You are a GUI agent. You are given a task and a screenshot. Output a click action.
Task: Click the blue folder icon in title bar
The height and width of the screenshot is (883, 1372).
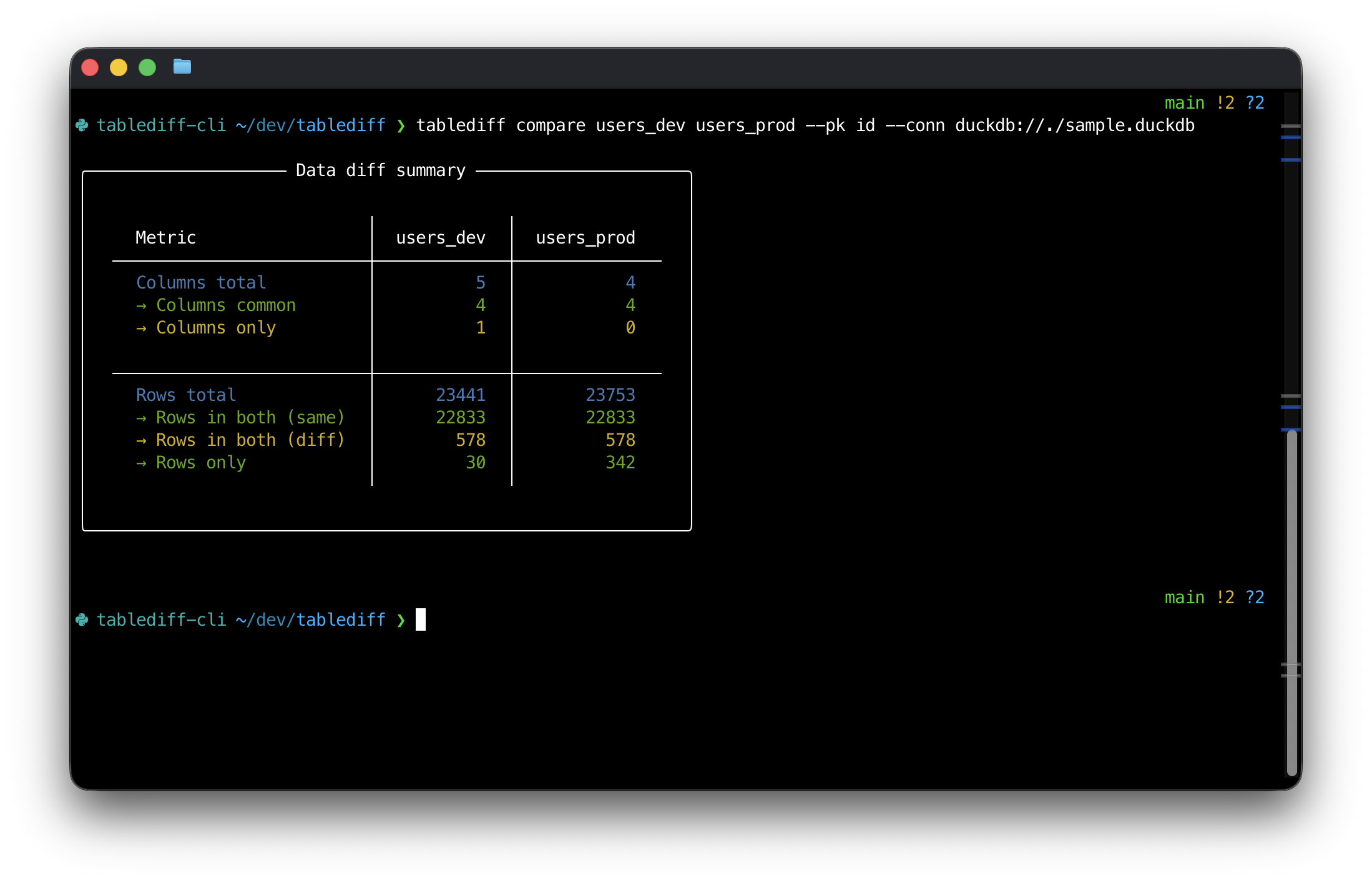pyautogui.click(x=182, y=66)
